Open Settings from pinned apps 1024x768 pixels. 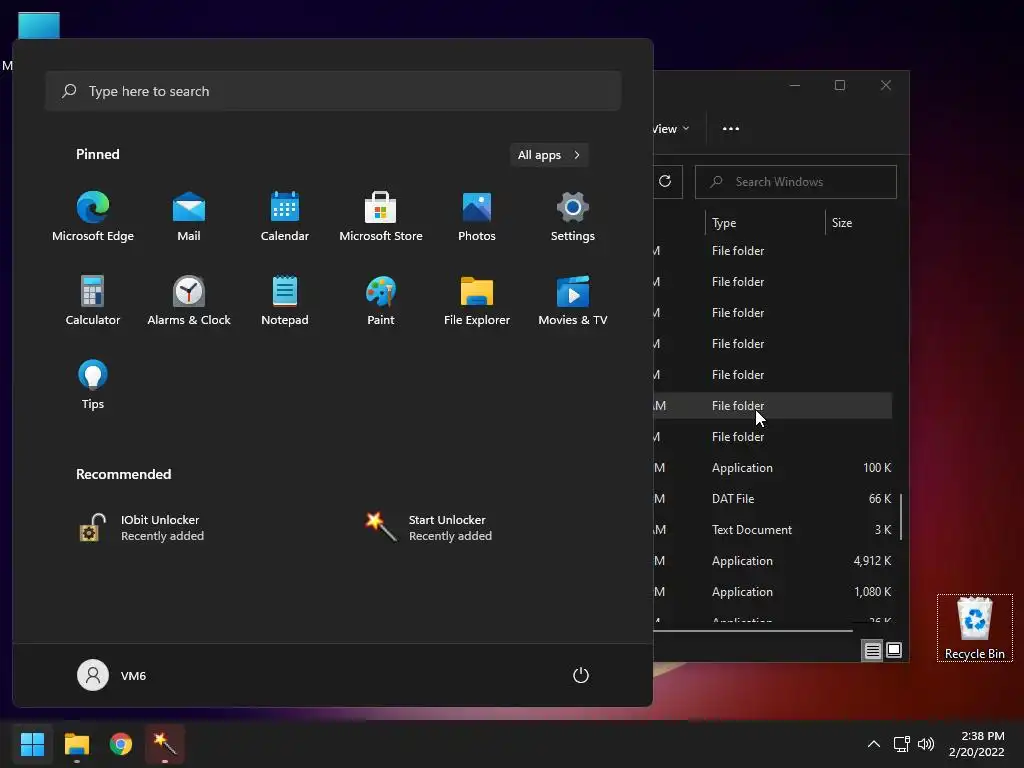573,217
